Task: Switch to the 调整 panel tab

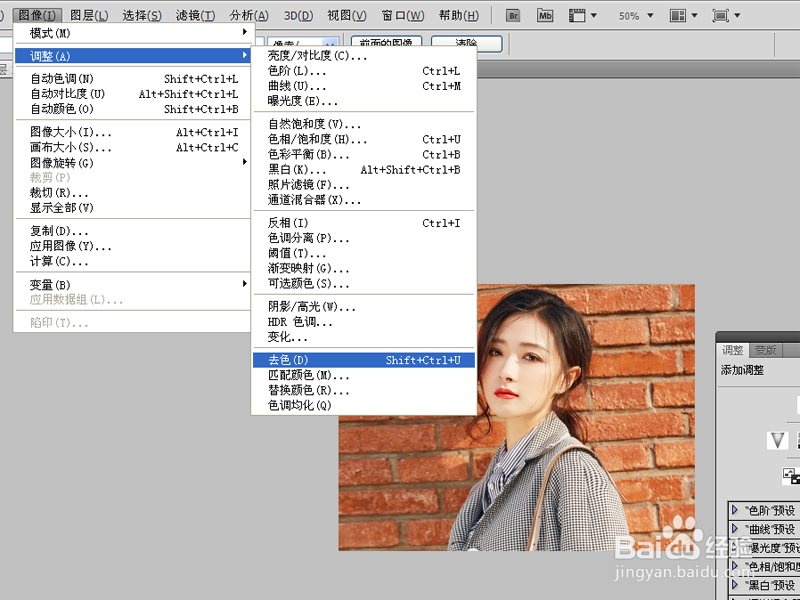Action: pyautogui.click(x=733, y=351)
